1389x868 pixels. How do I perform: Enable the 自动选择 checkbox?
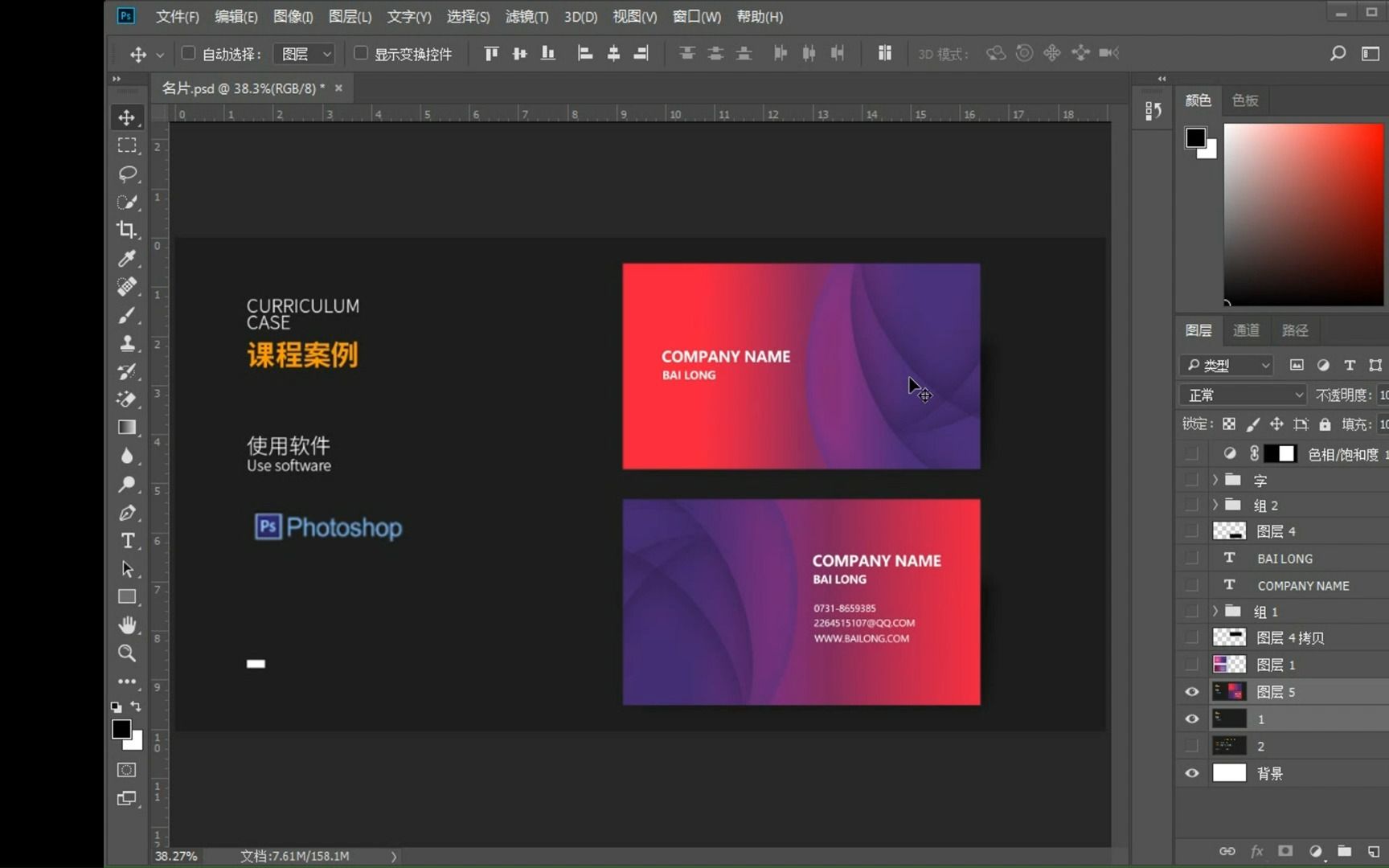(188, 53)
